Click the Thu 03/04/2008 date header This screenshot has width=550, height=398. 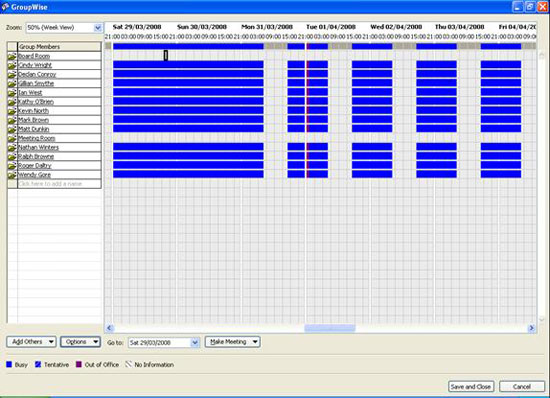point(460,27)
